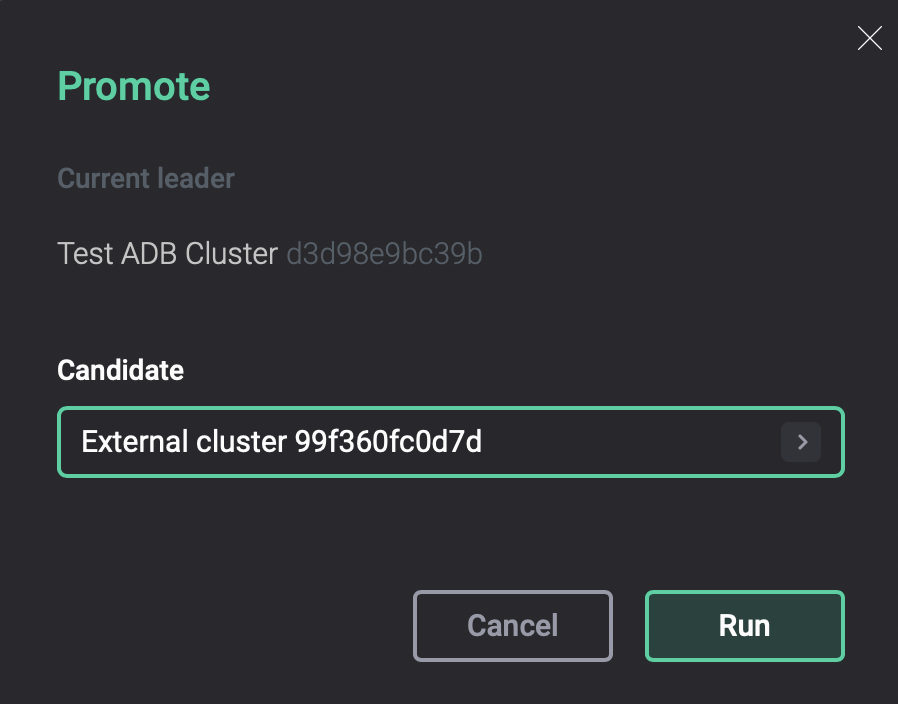Click the green Promote heading text

click(134, 87)
